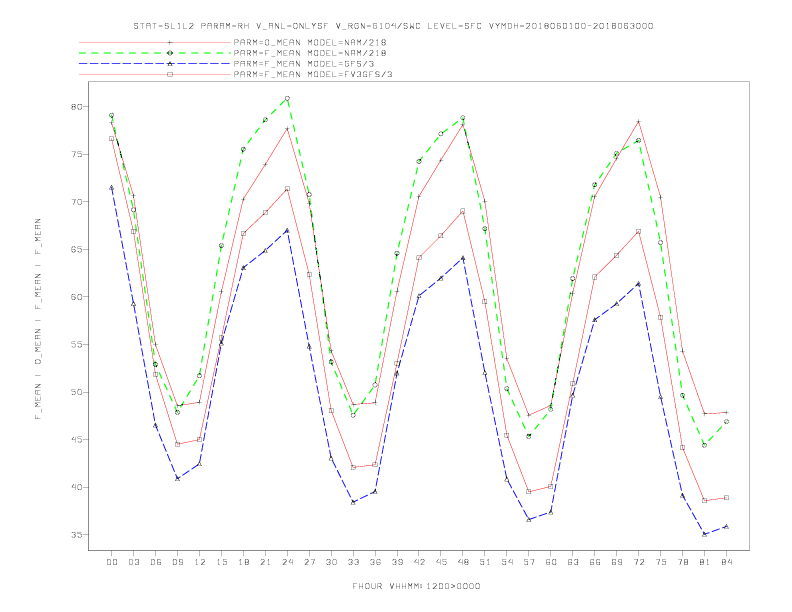Click x-axis forecast hour label 84
The width and height of the screenshot is (792, 612).
(727, 562)
